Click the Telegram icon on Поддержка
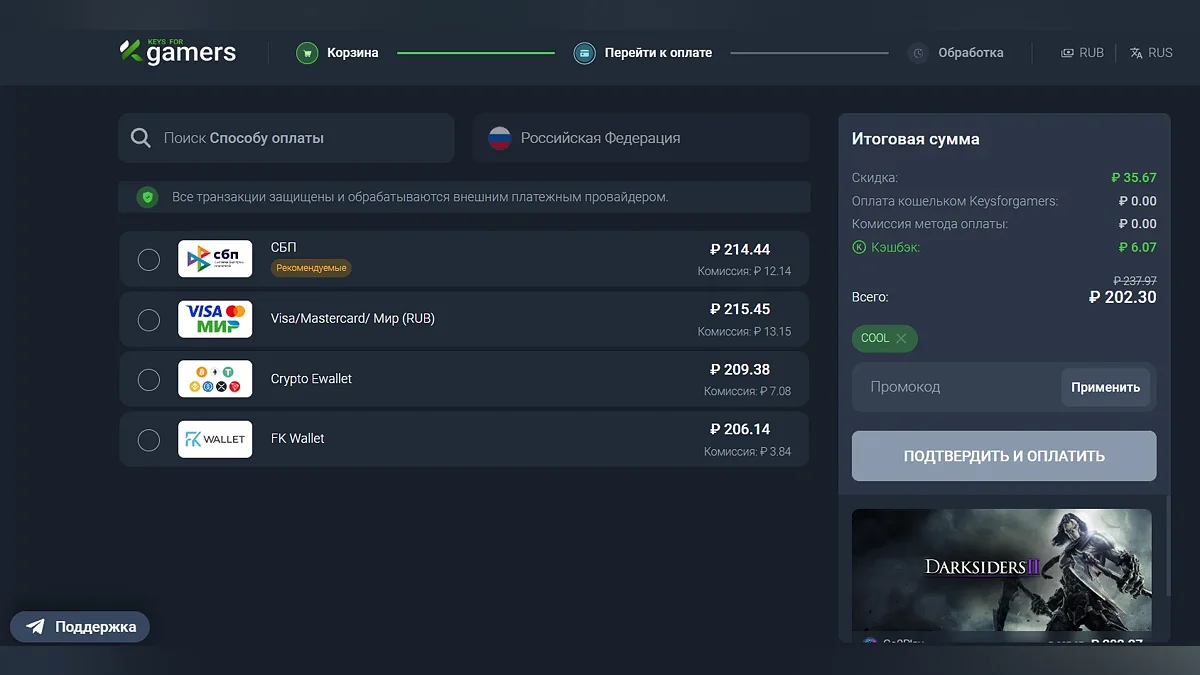The height and width of the screenshot is (675, 1200). point(36,627)
